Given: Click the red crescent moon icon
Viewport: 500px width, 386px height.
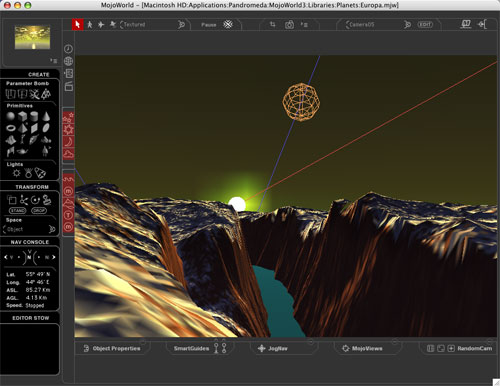Looking at the screenshot, I should (68, 142).
